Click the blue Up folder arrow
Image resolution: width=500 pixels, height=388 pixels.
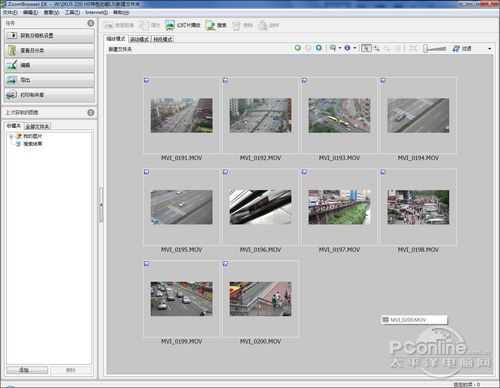coord(319,48)
